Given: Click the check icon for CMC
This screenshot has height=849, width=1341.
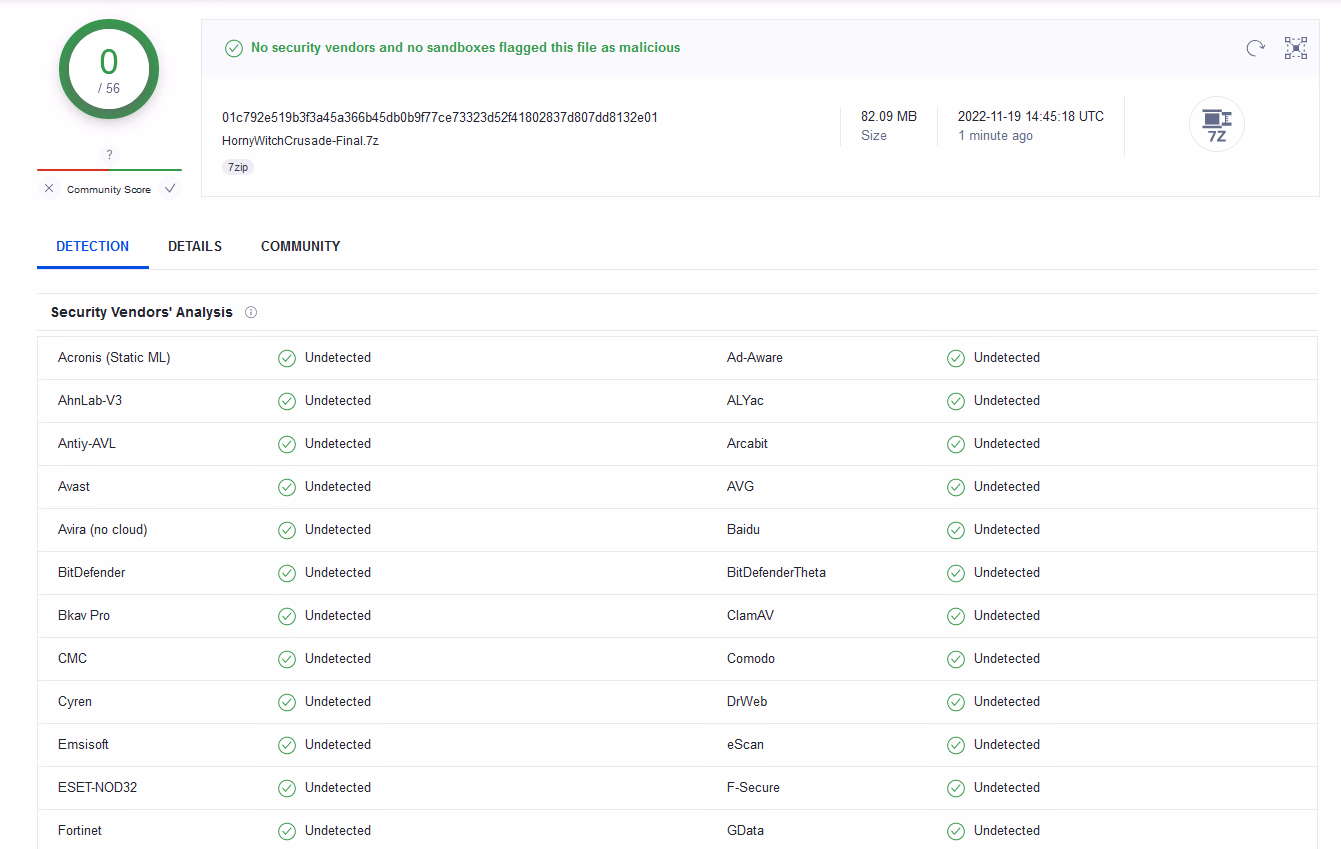Looking at the screenshot, I should click(287, 659).
